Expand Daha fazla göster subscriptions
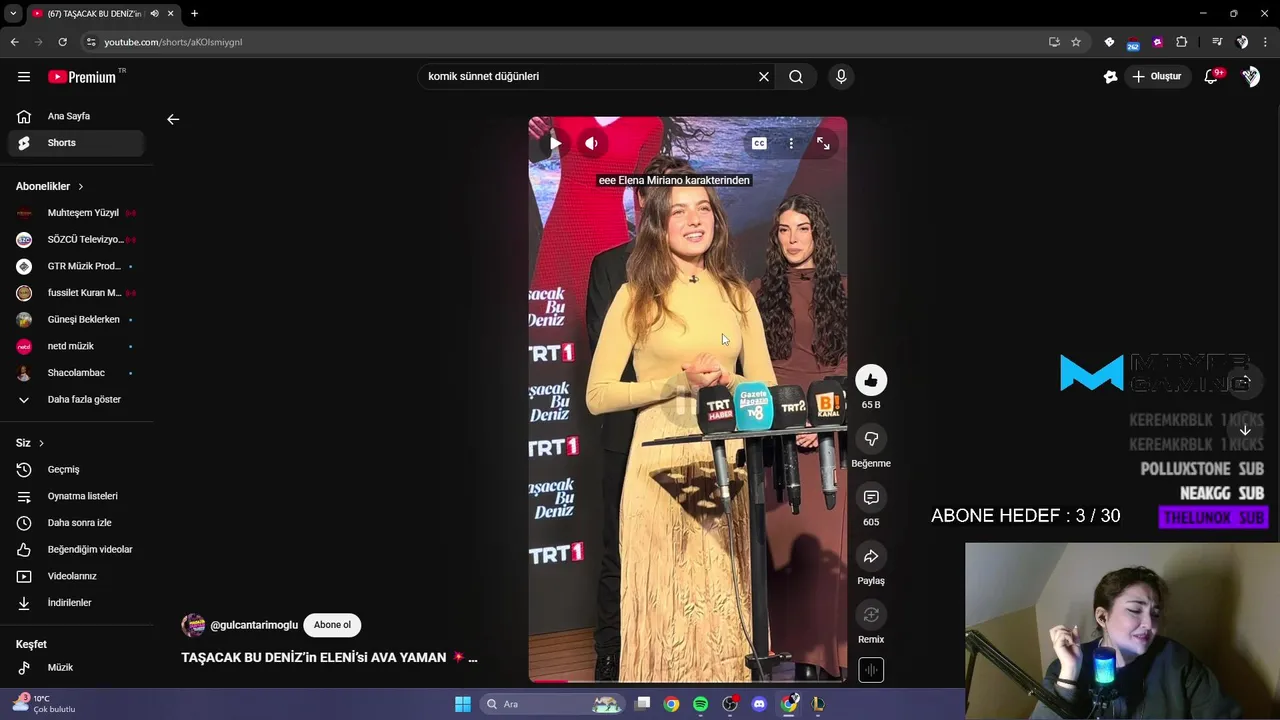Image resolution: width=1280 pixels, height=720 pixels. click(x=76, y=399)
